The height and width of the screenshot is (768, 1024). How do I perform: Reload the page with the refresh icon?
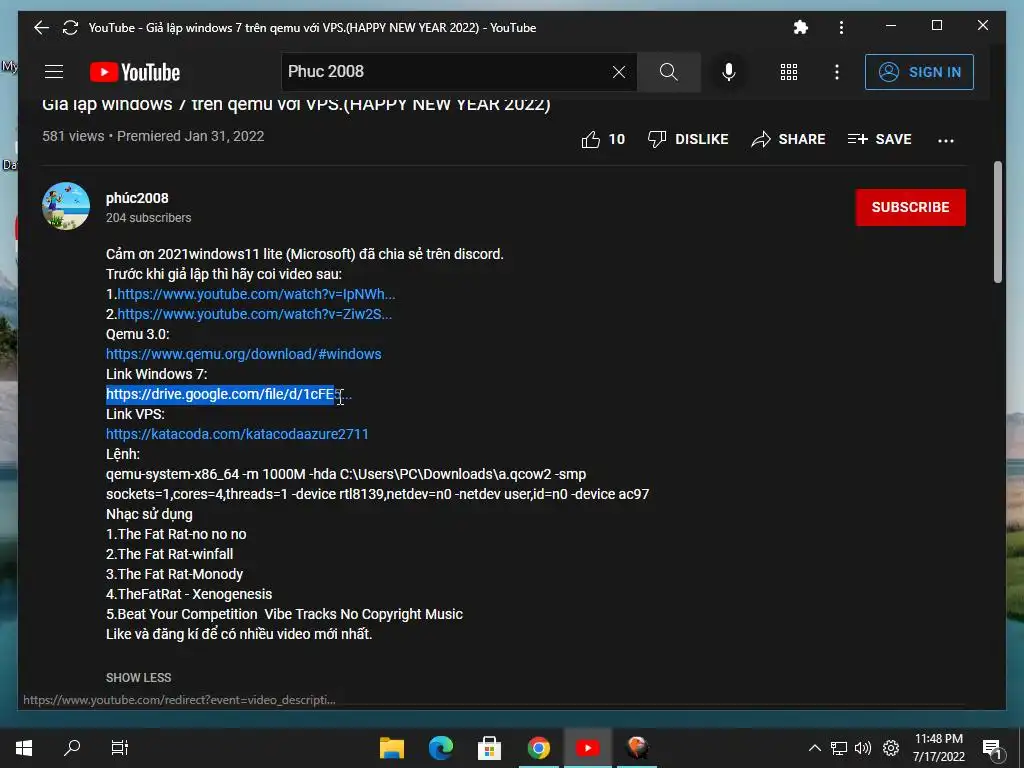[71, 27]
